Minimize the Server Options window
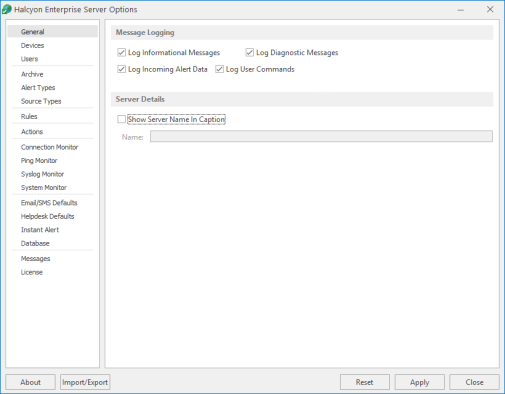 [461, 10]
